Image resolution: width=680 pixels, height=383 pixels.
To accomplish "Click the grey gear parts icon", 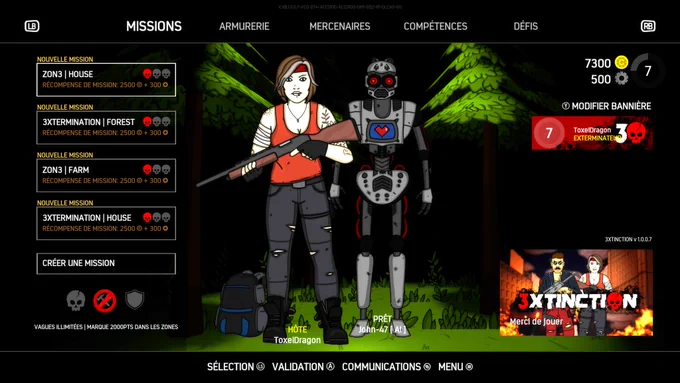I will 621,79.
